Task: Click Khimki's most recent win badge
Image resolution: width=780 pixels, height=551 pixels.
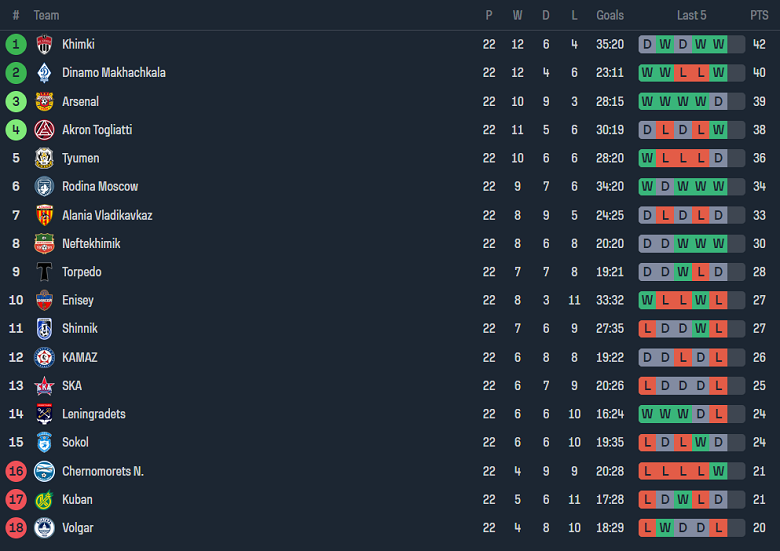Action: [736, 44]
